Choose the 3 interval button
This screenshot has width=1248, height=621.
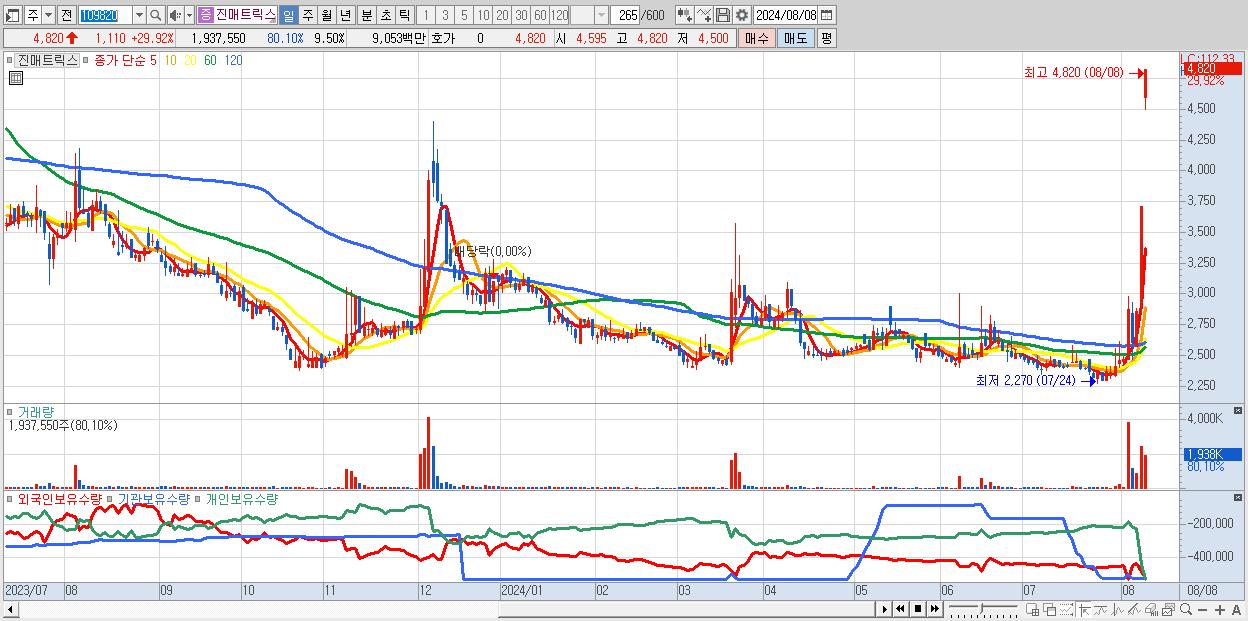[x=445, y=15]
